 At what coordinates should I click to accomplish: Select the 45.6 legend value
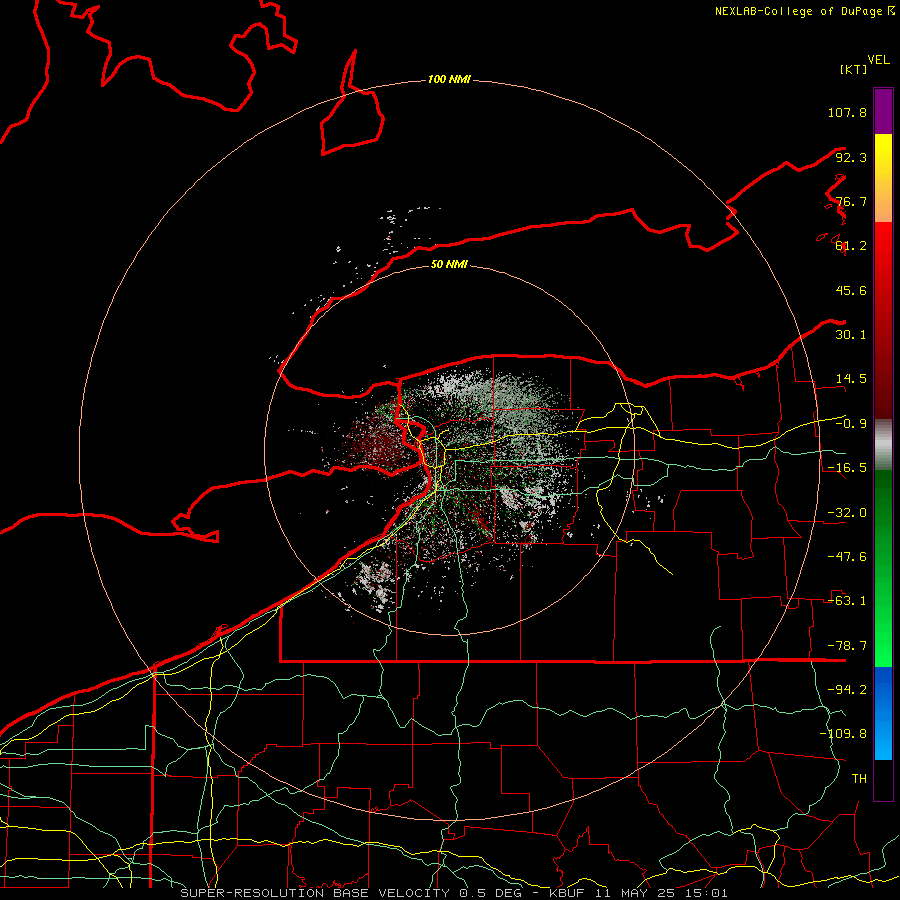coord(851,290)
